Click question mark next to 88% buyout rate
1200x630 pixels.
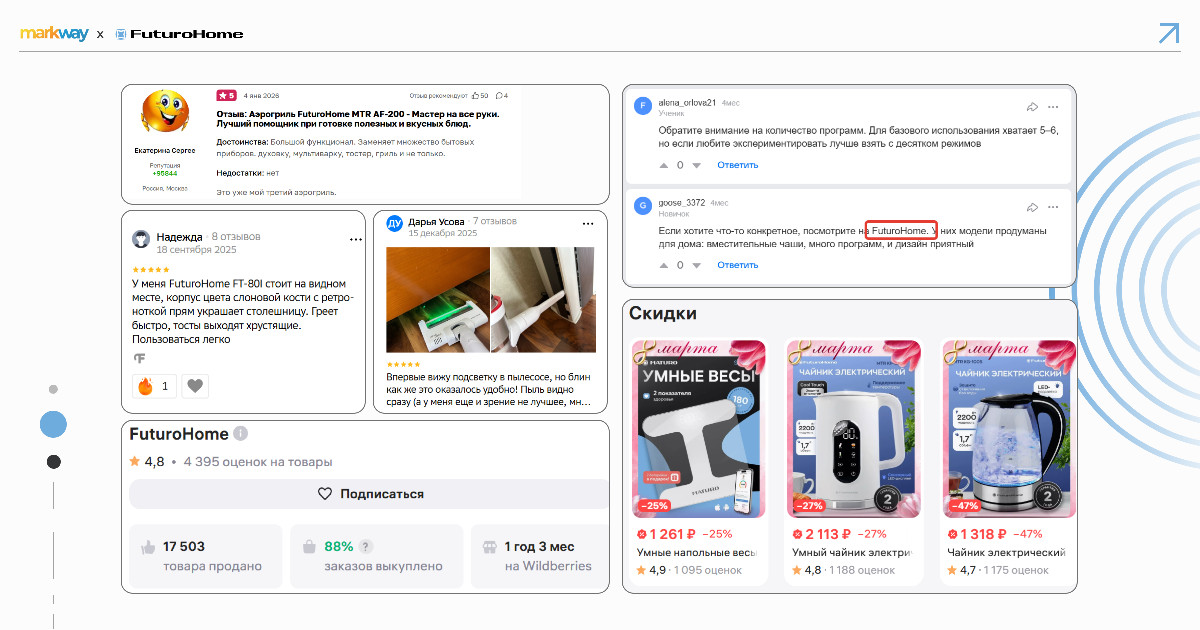click(366, 547)
